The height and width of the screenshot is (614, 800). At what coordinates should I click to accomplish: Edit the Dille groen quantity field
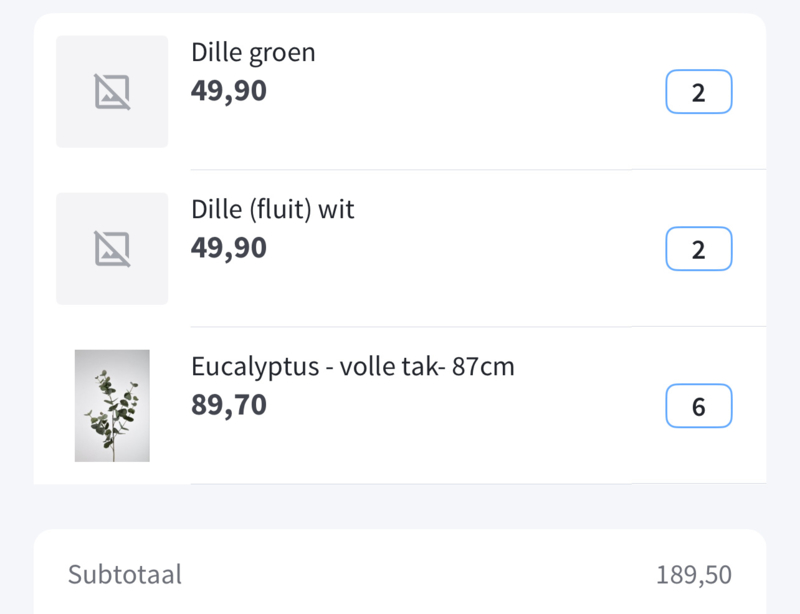coord(699,92)
